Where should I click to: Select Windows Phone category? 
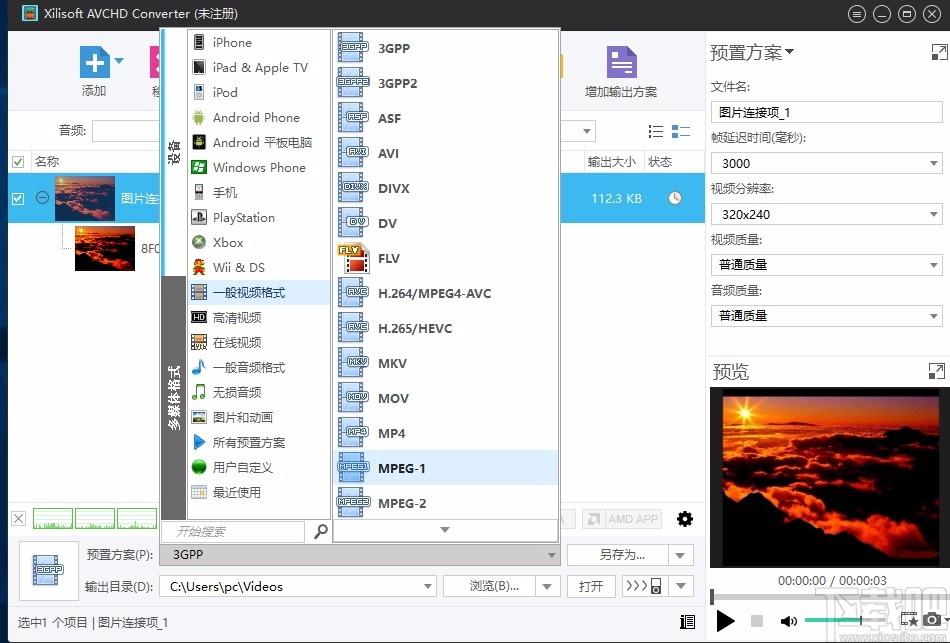coord(259,167)
